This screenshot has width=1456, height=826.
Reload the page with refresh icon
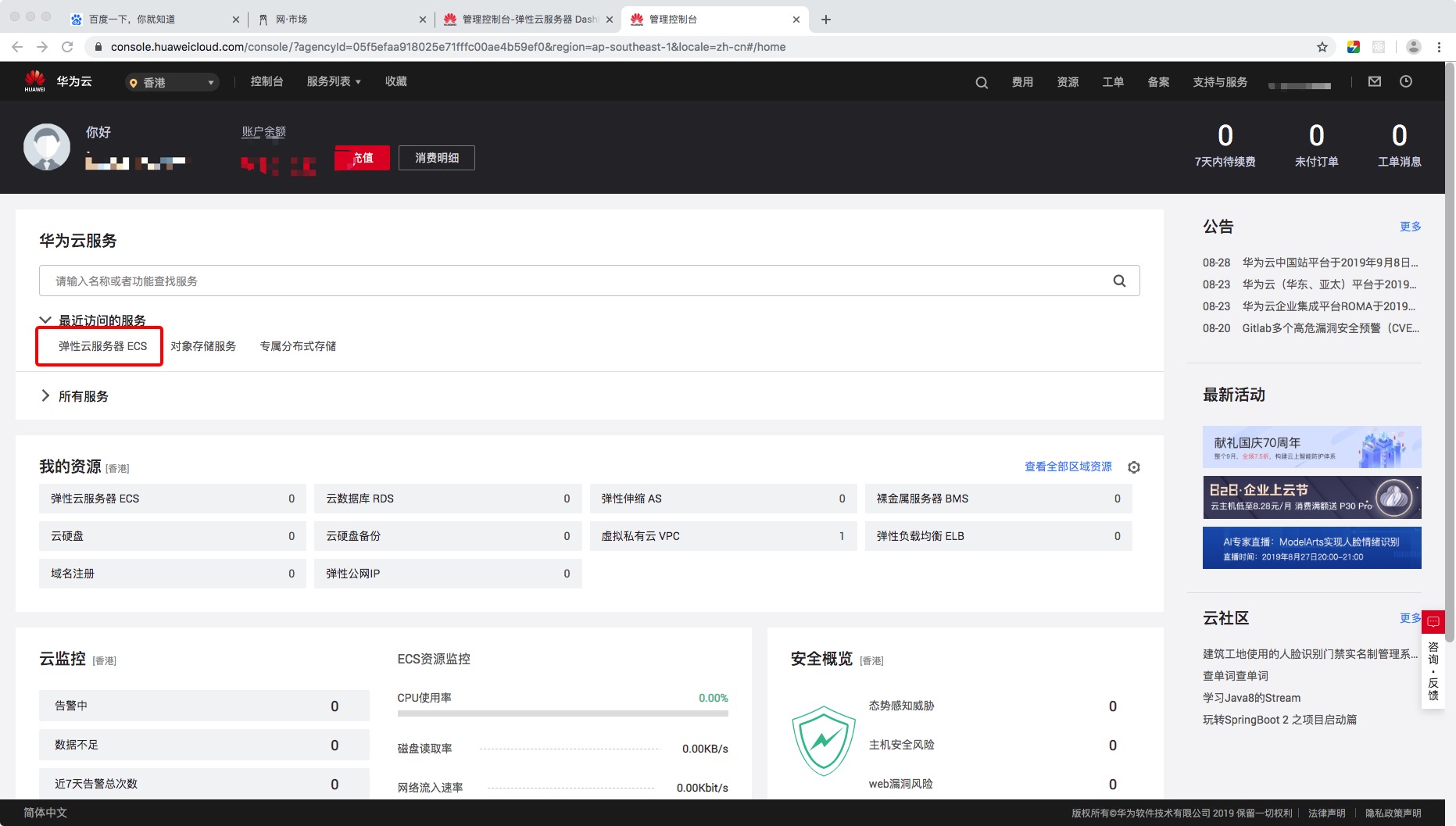click(x=67, y=47)
